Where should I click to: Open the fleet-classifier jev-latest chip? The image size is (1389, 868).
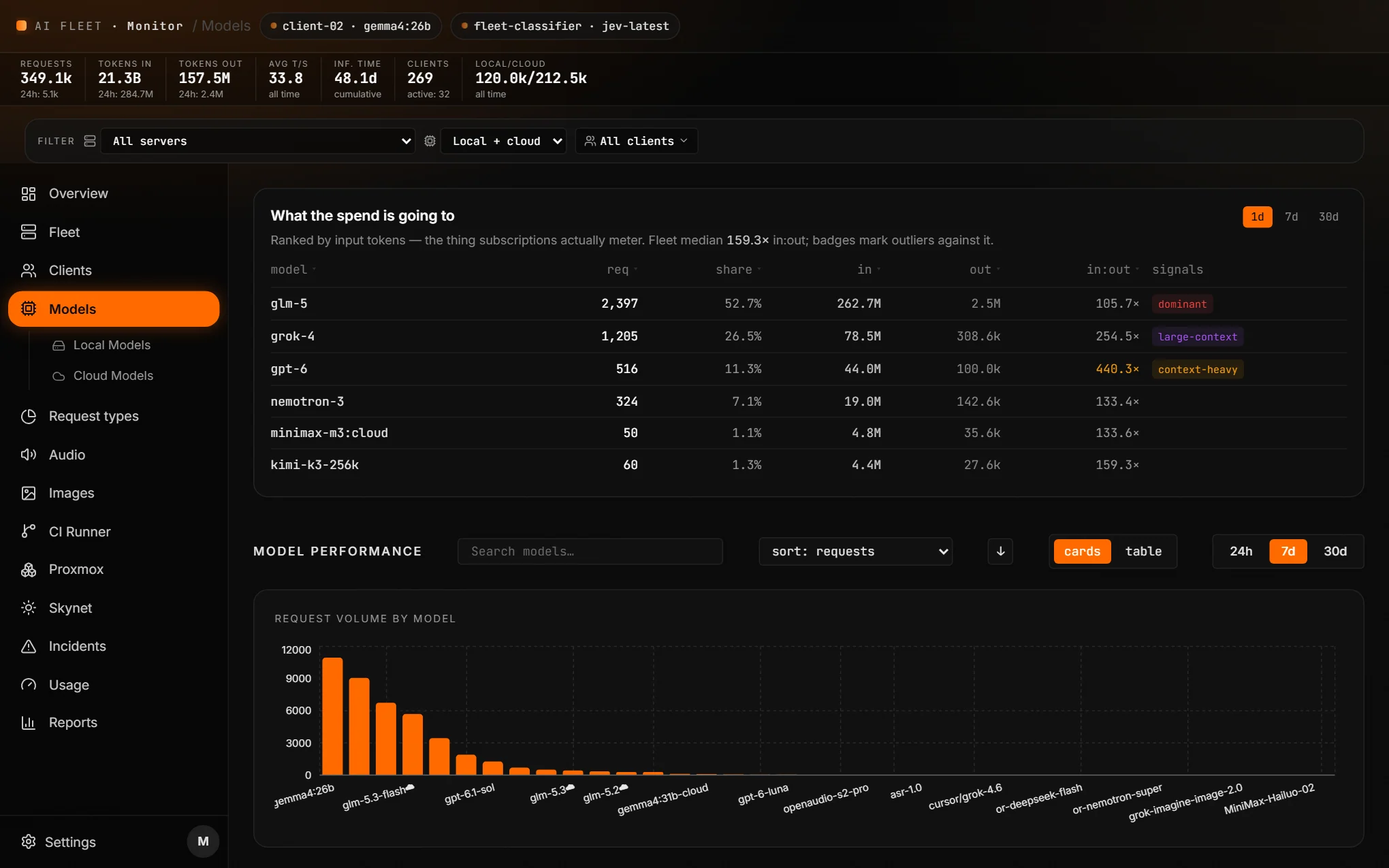pos(565,26)
